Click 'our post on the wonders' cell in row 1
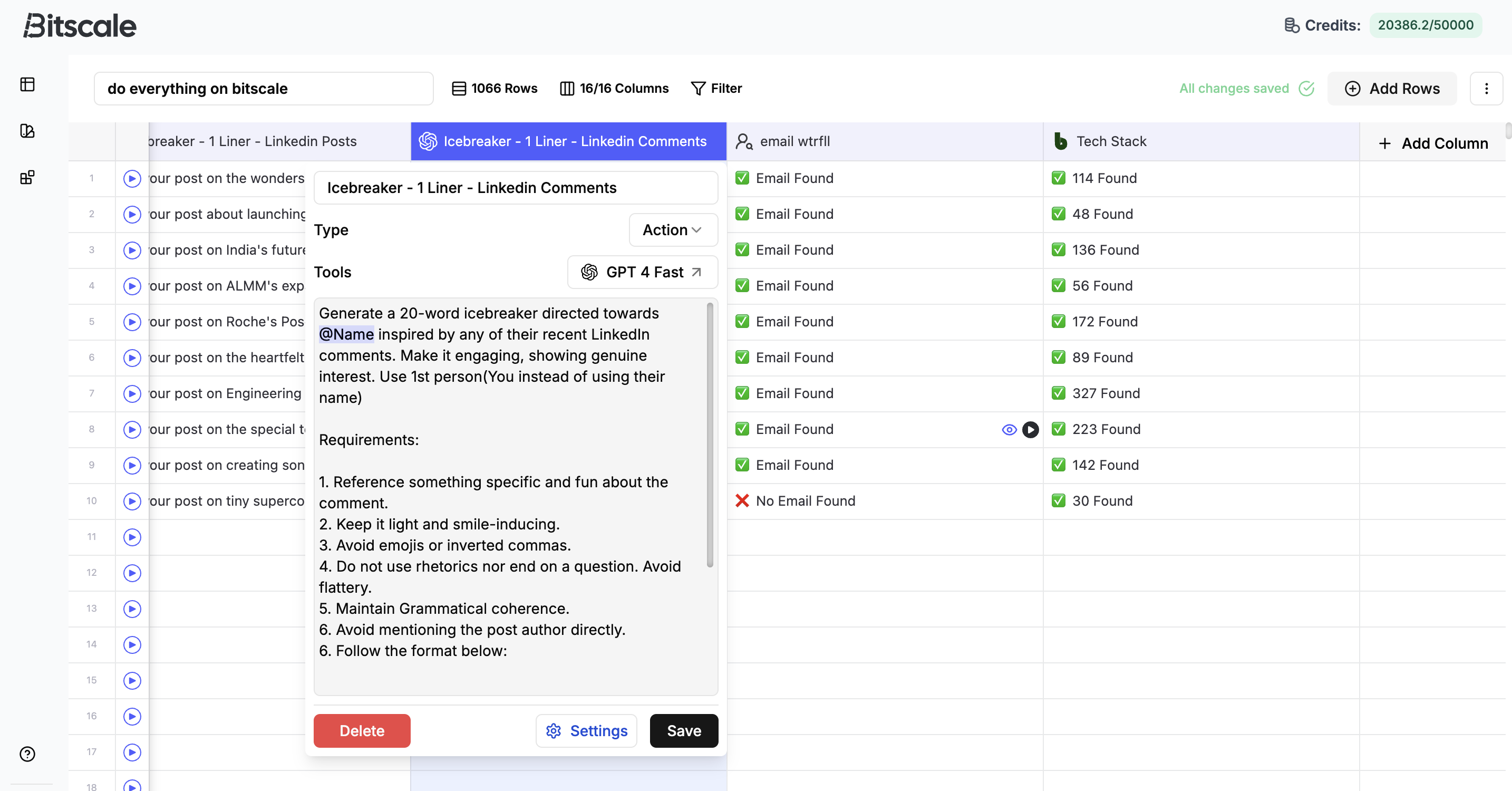This screenshot has height=791, width=1512. pyautogui.click(x=227, y=179)
